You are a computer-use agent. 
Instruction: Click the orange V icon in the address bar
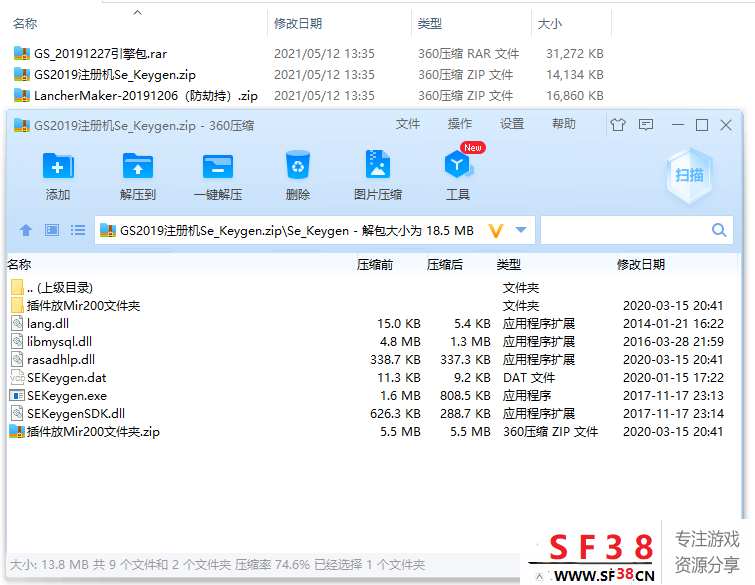pos(496,231)
